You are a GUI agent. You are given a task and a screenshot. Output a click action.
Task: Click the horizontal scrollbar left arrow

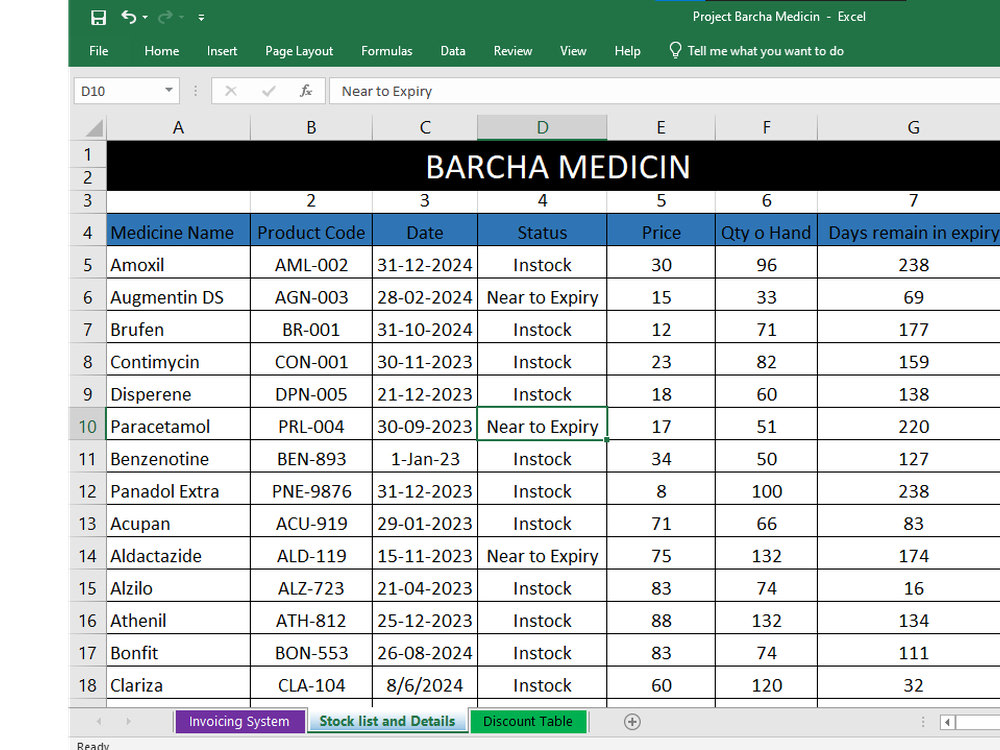pyautogui.click(x=947, y=722)
